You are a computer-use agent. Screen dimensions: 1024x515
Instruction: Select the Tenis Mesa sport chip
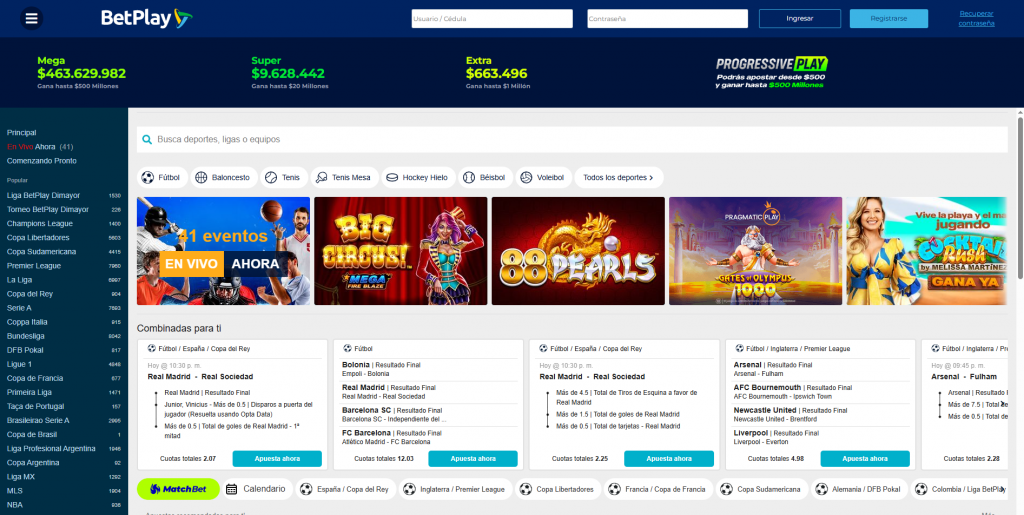tap(344, 178)
